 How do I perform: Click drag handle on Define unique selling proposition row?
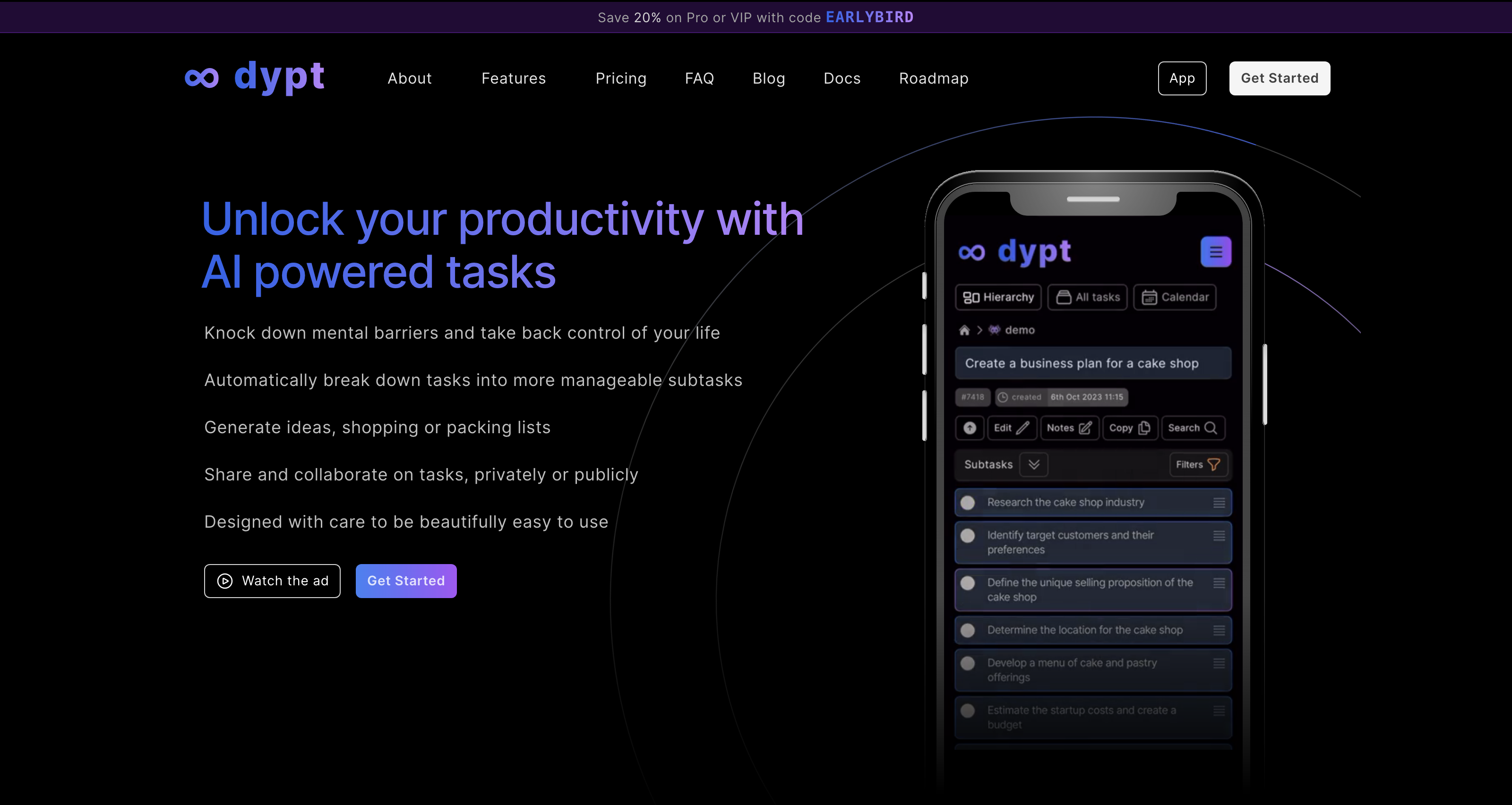(x=1219, y=583)
